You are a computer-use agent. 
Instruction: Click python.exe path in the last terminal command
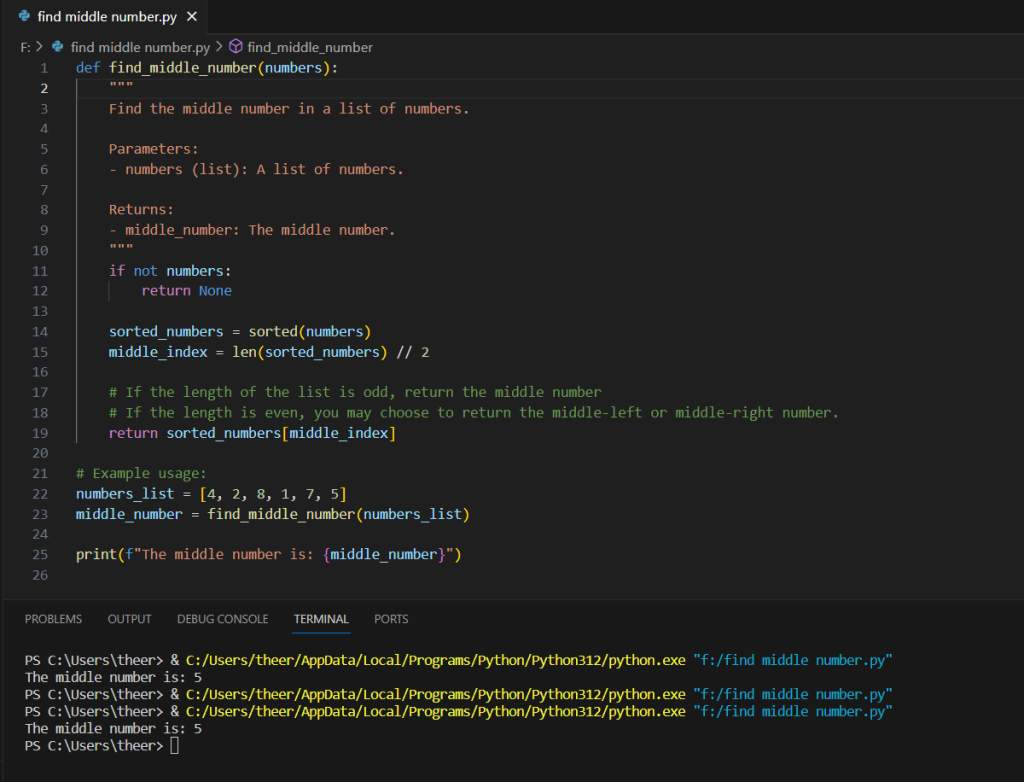pos(435,711)
